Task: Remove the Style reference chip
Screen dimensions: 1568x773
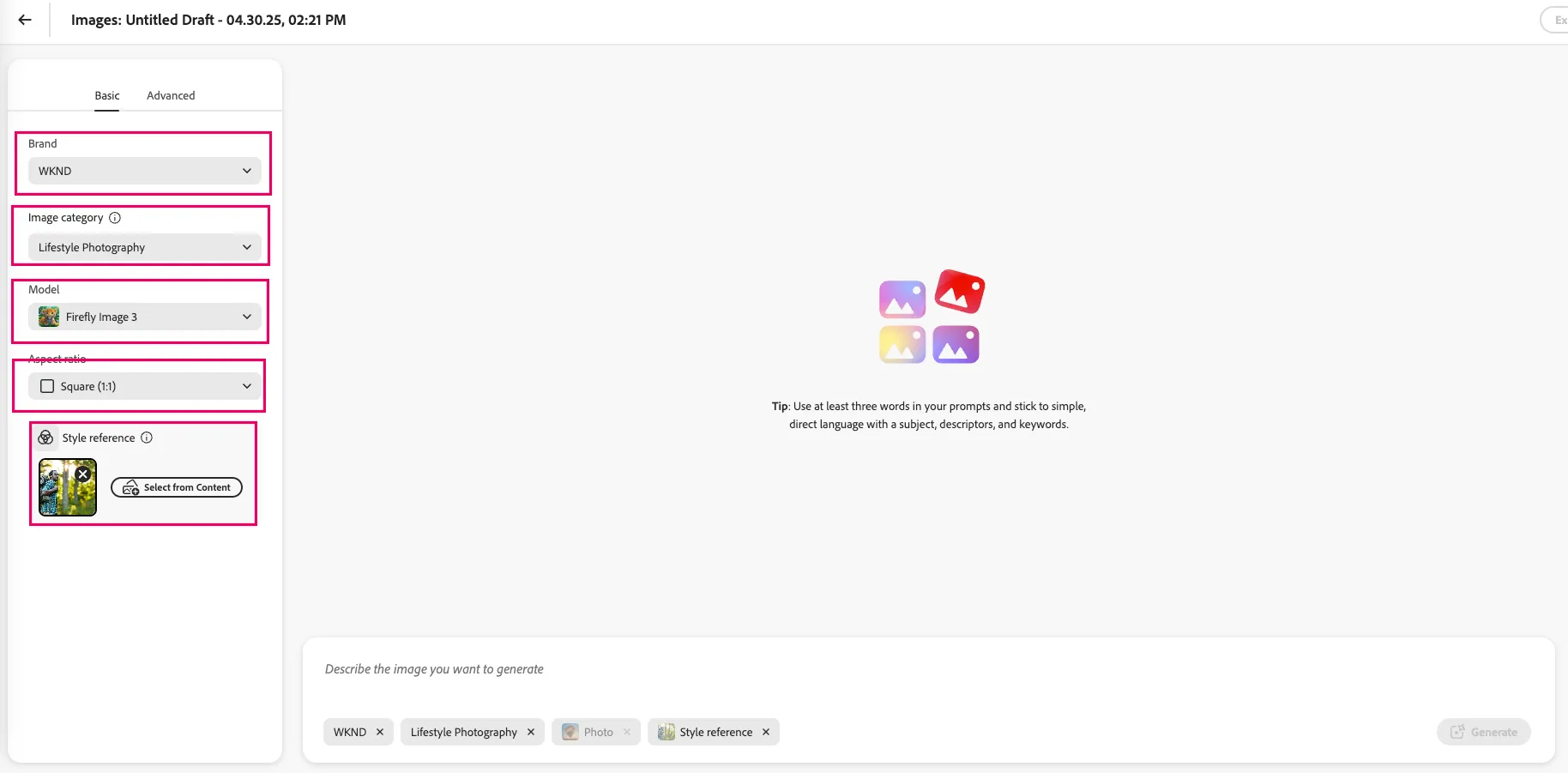Action: click(x=766, y=732)
